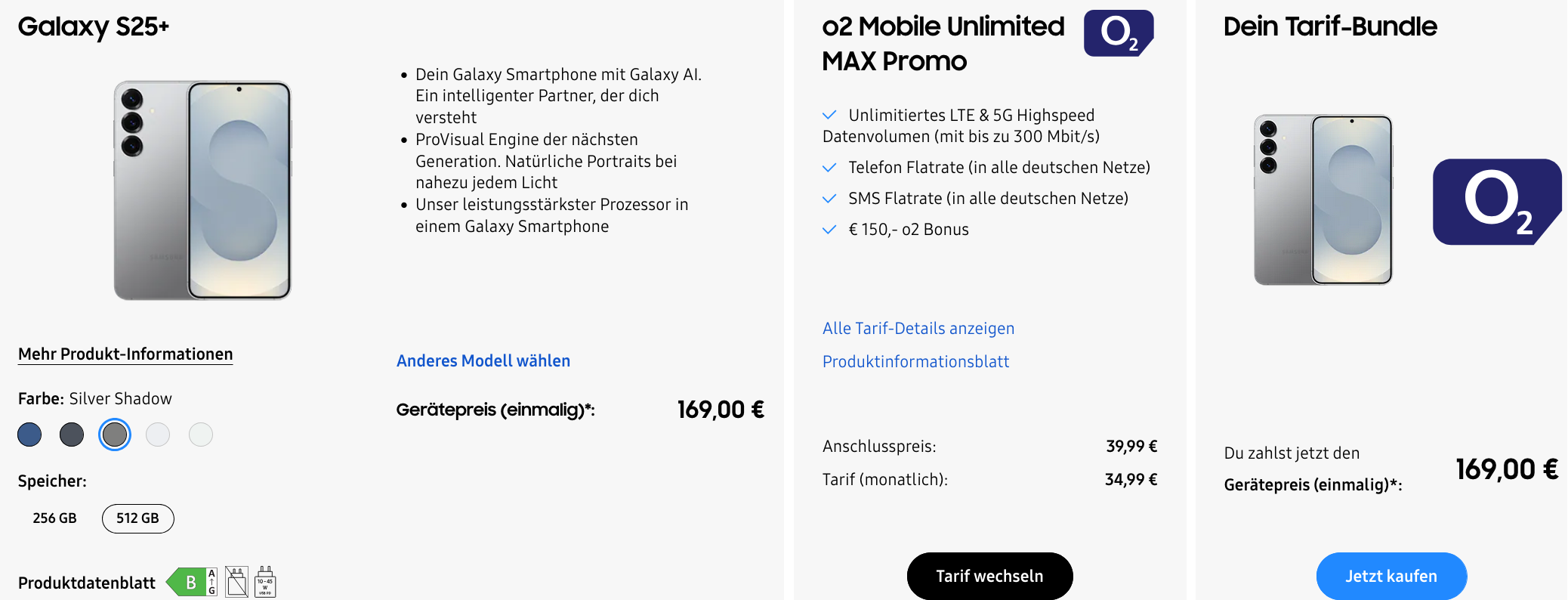
Task: Click the o2 logo beside the tariff title
Action: [1118, 33]
